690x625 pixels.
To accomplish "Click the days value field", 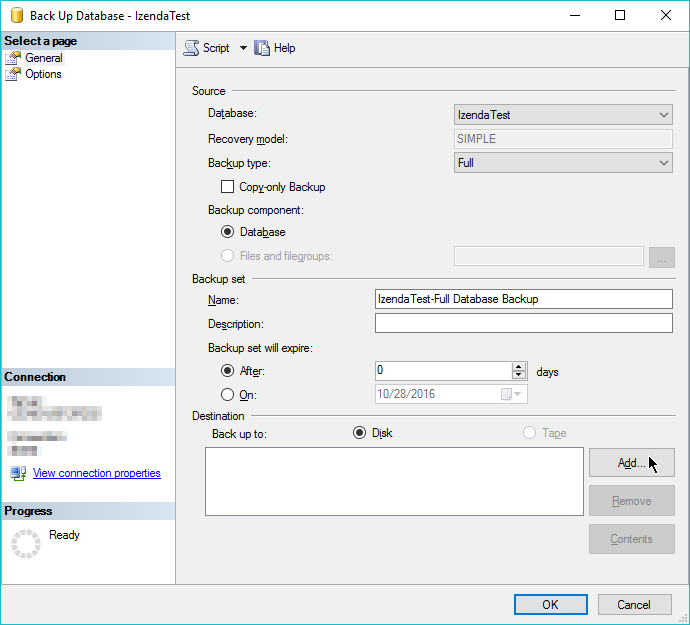I will coord(443,371).
